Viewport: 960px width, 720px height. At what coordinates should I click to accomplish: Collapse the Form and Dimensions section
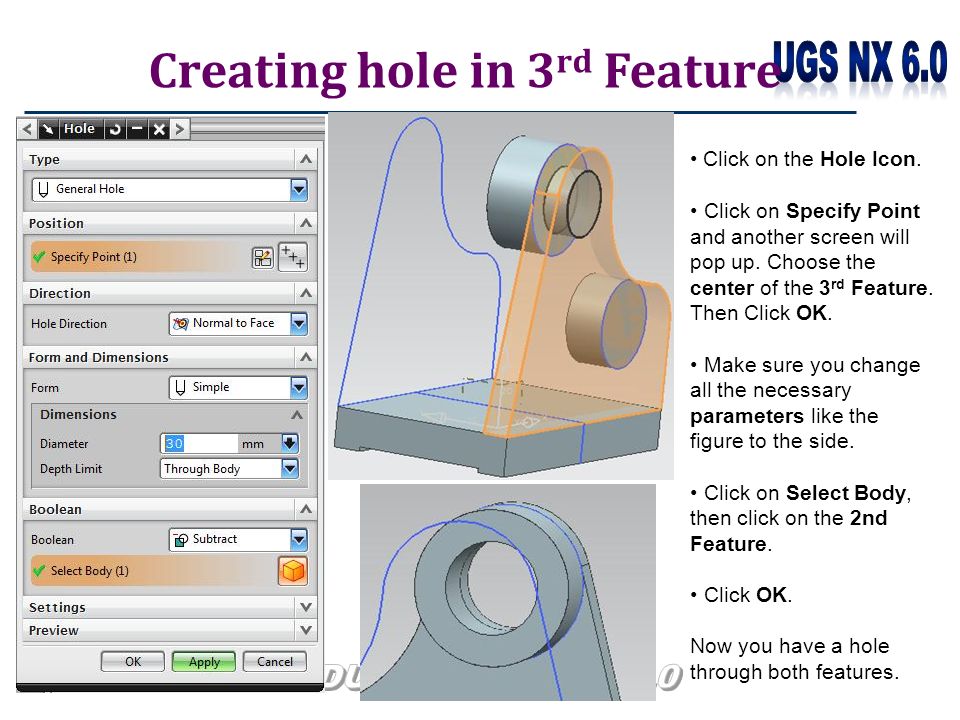coord(306,357)
